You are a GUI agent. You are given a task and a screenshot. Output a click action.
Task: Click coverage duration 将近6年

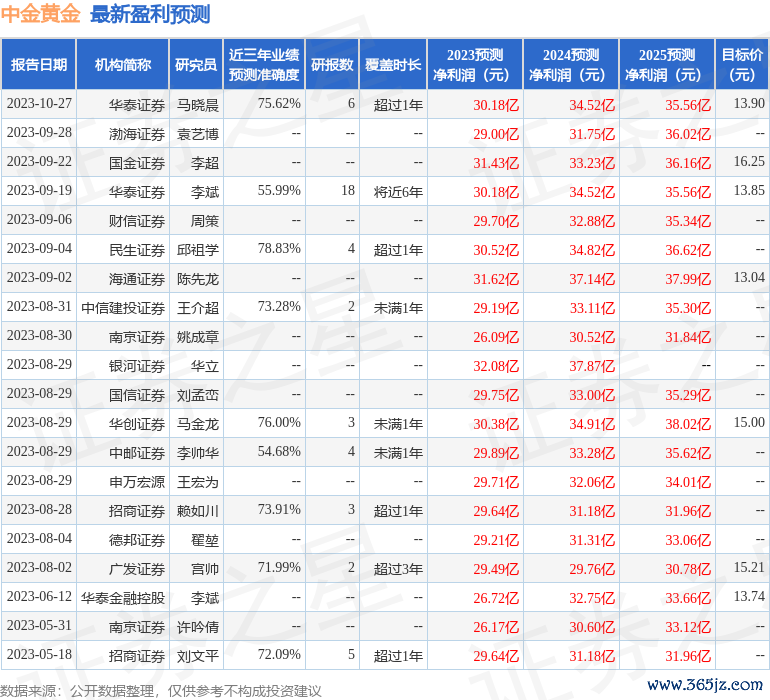pyautogui.click(x=398, y=192)
